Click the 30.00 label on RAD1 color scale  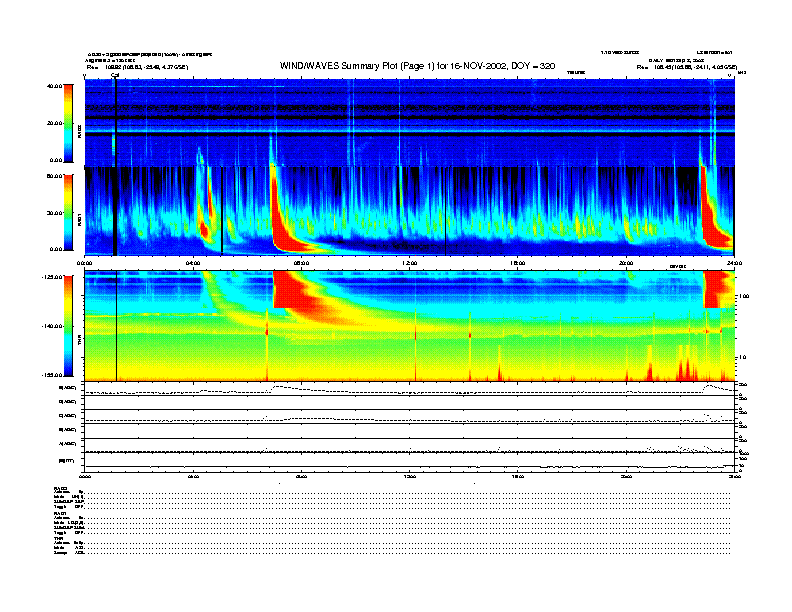click(54, 213)
